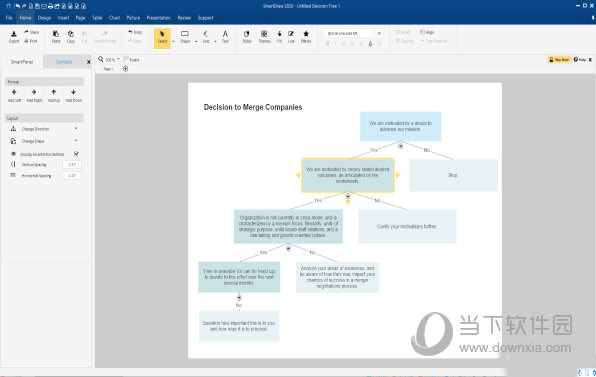Click the Undo button in the ribbon
The height and width of the screenshot is (377, 596).
pos(135,32)
